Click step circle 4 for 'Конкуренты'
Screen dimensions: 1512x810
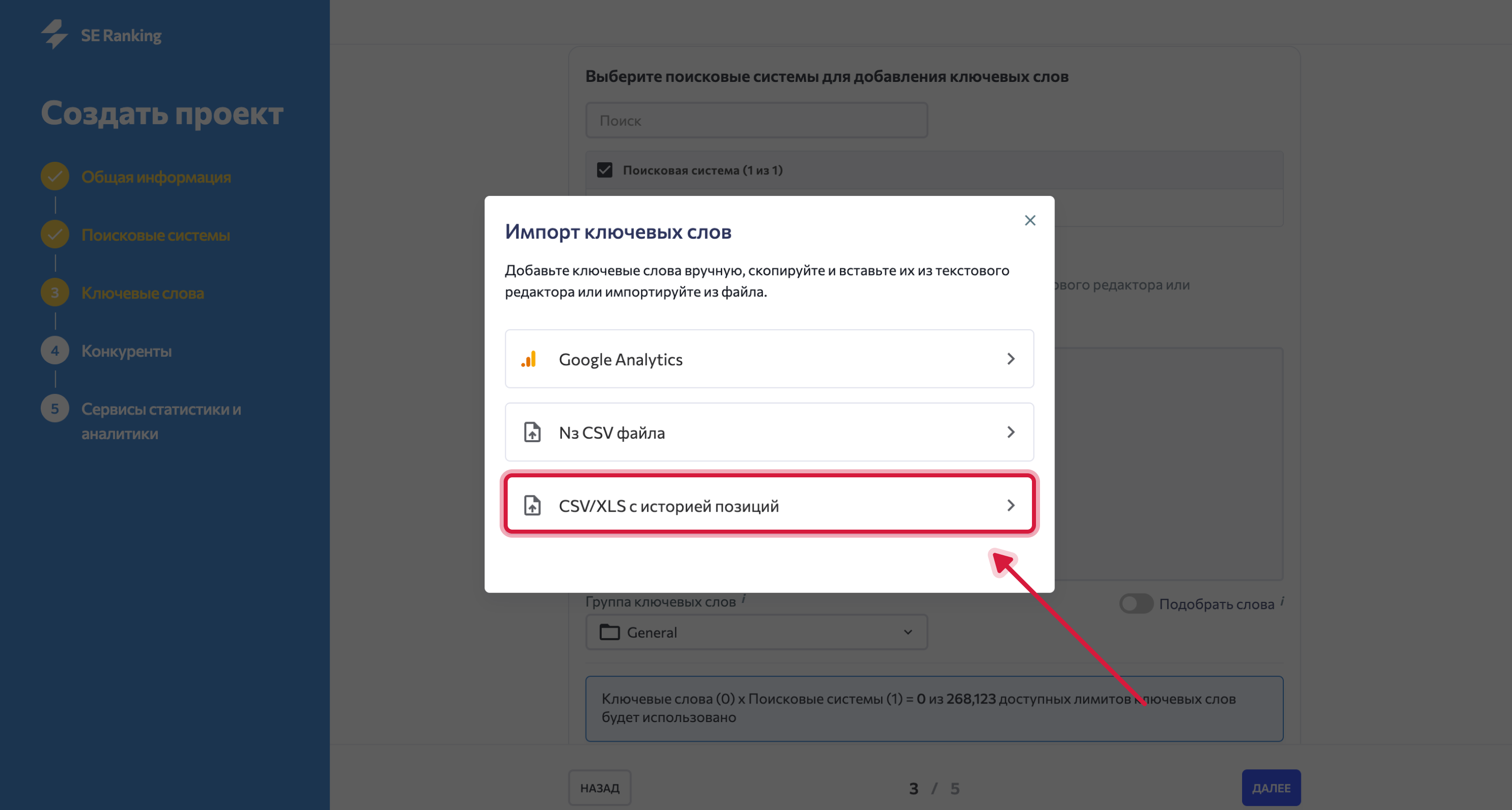55,350
